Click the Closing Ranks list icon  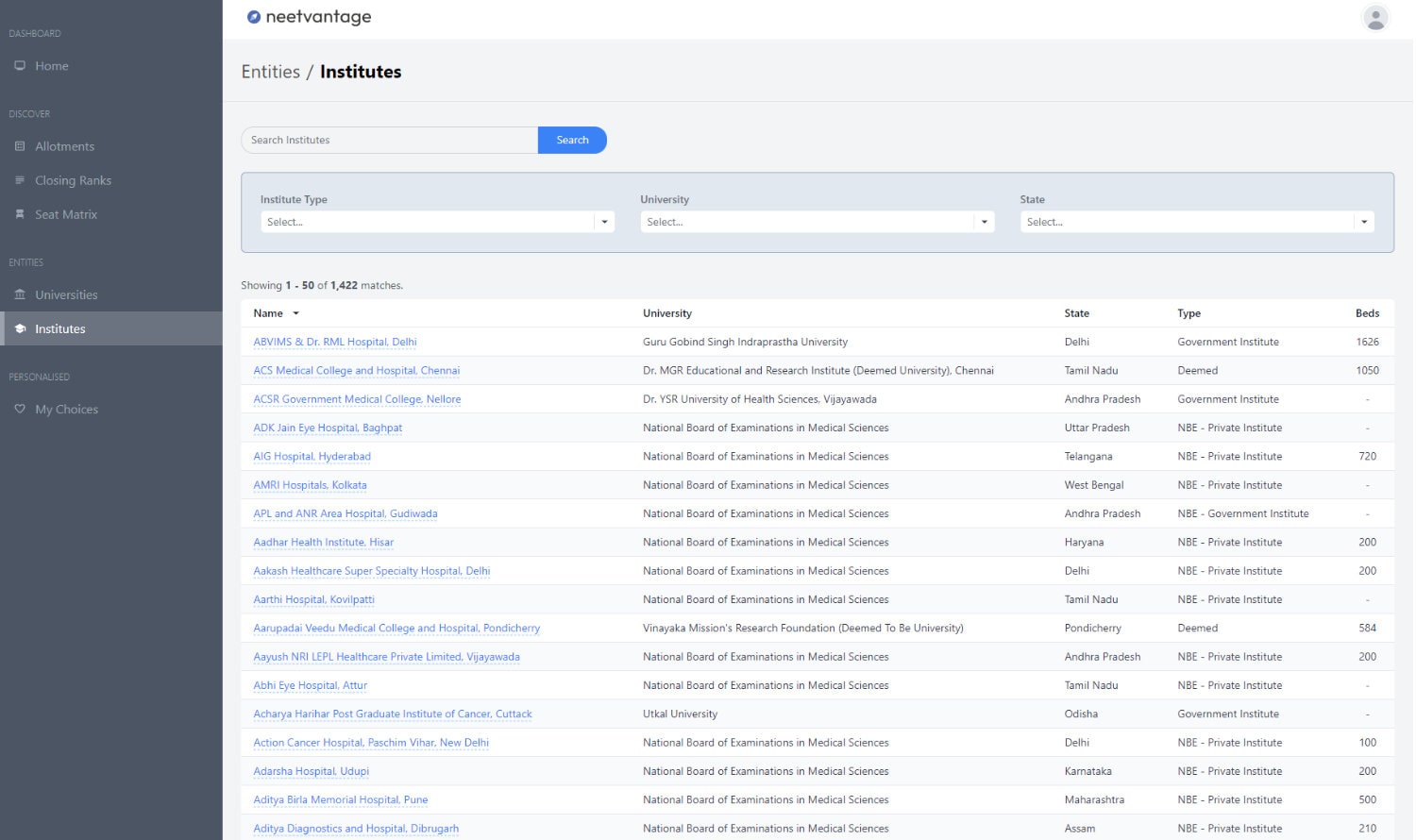point(20,180)
